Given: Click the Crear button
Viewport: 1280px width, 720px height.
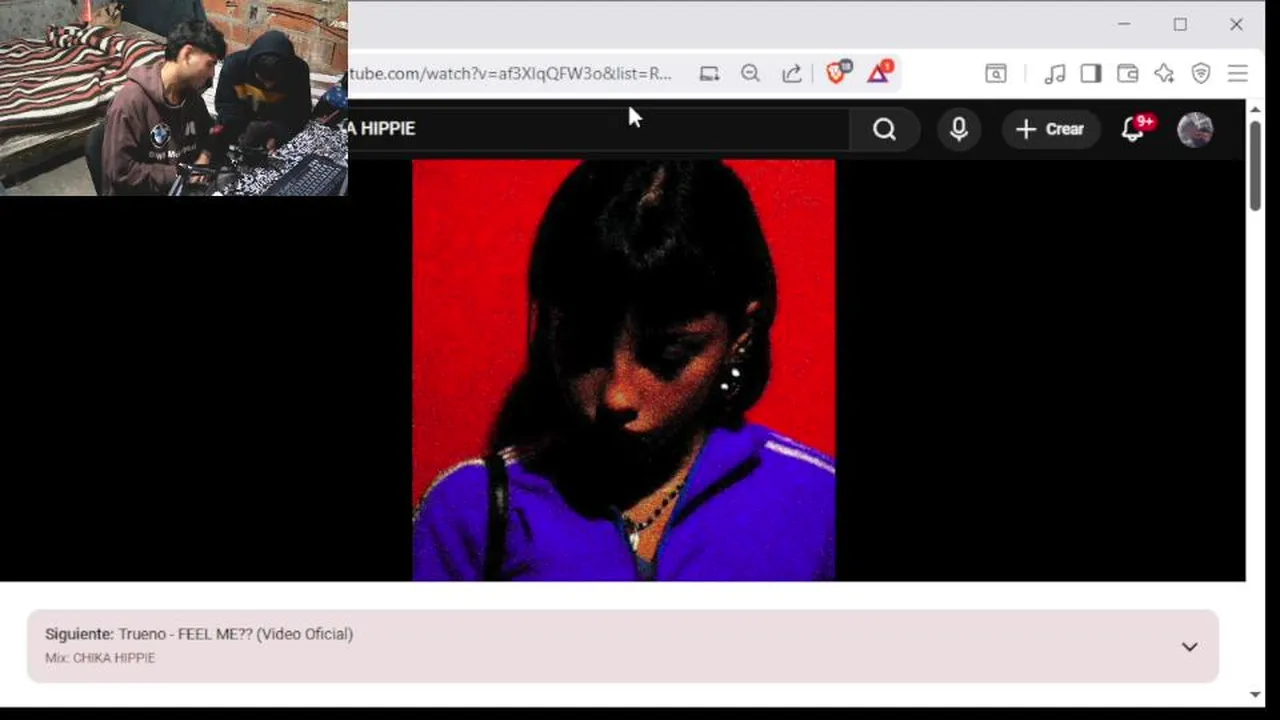Looking at the screenshot, I should click(1050, 129).
